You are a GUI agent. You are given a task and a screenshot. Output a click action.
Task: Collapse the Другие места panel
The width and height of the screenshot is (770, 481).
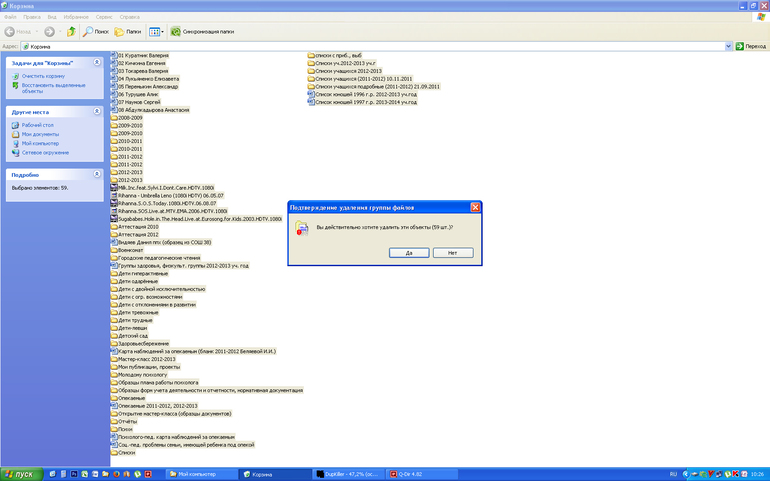click(97, 112)
